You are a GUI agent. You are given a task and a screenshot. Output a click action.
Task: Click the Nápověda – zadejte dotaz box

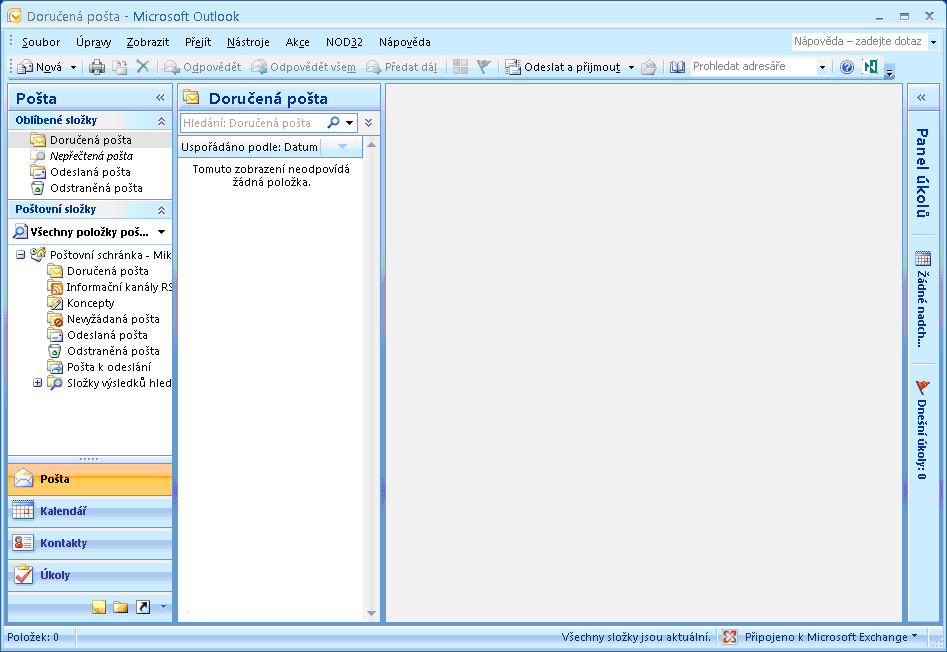[x=859, y=41]
